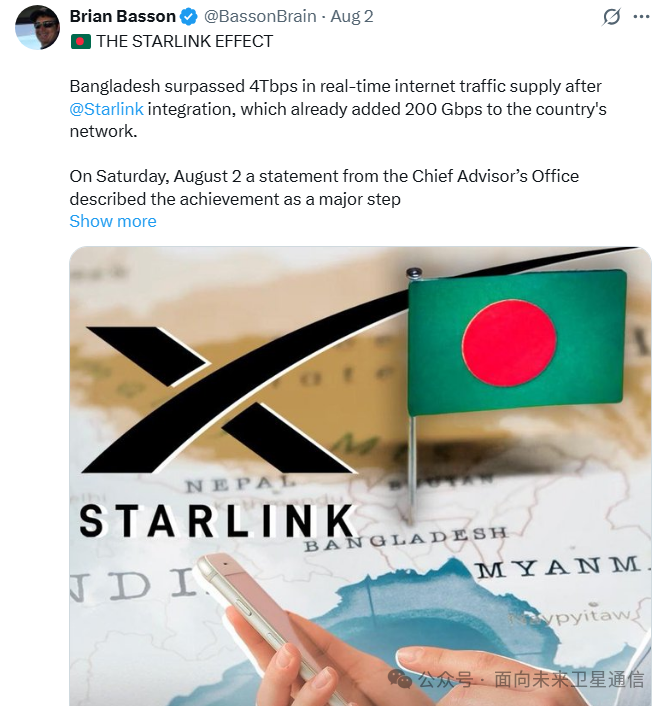This screenshot has height=706, width=666.
Task: Expand the post with Show more
Action: pyautogui.click(x=113, y=221)
